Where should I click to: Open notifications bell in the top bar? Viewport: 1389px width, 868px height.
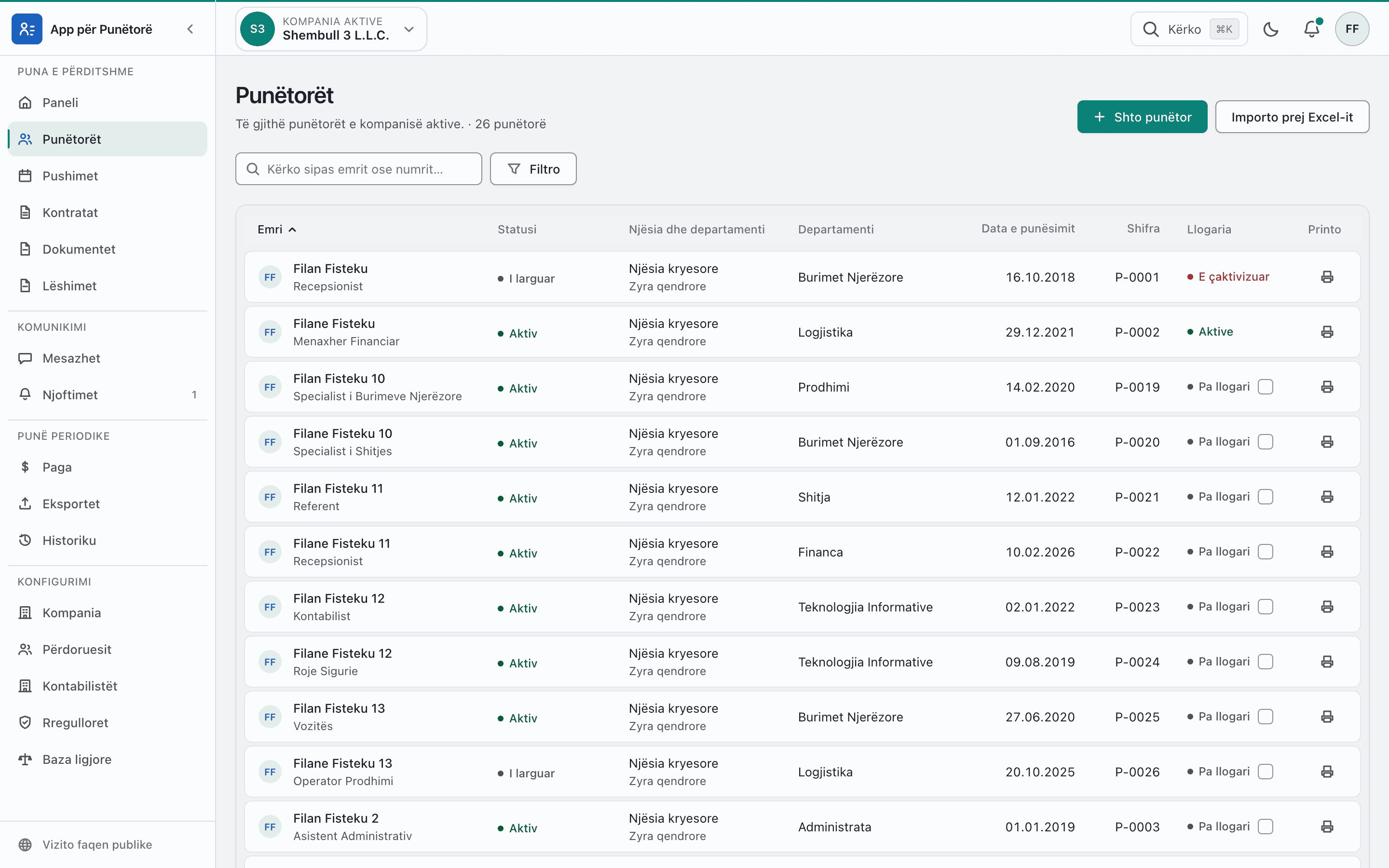click(1311, 29)
